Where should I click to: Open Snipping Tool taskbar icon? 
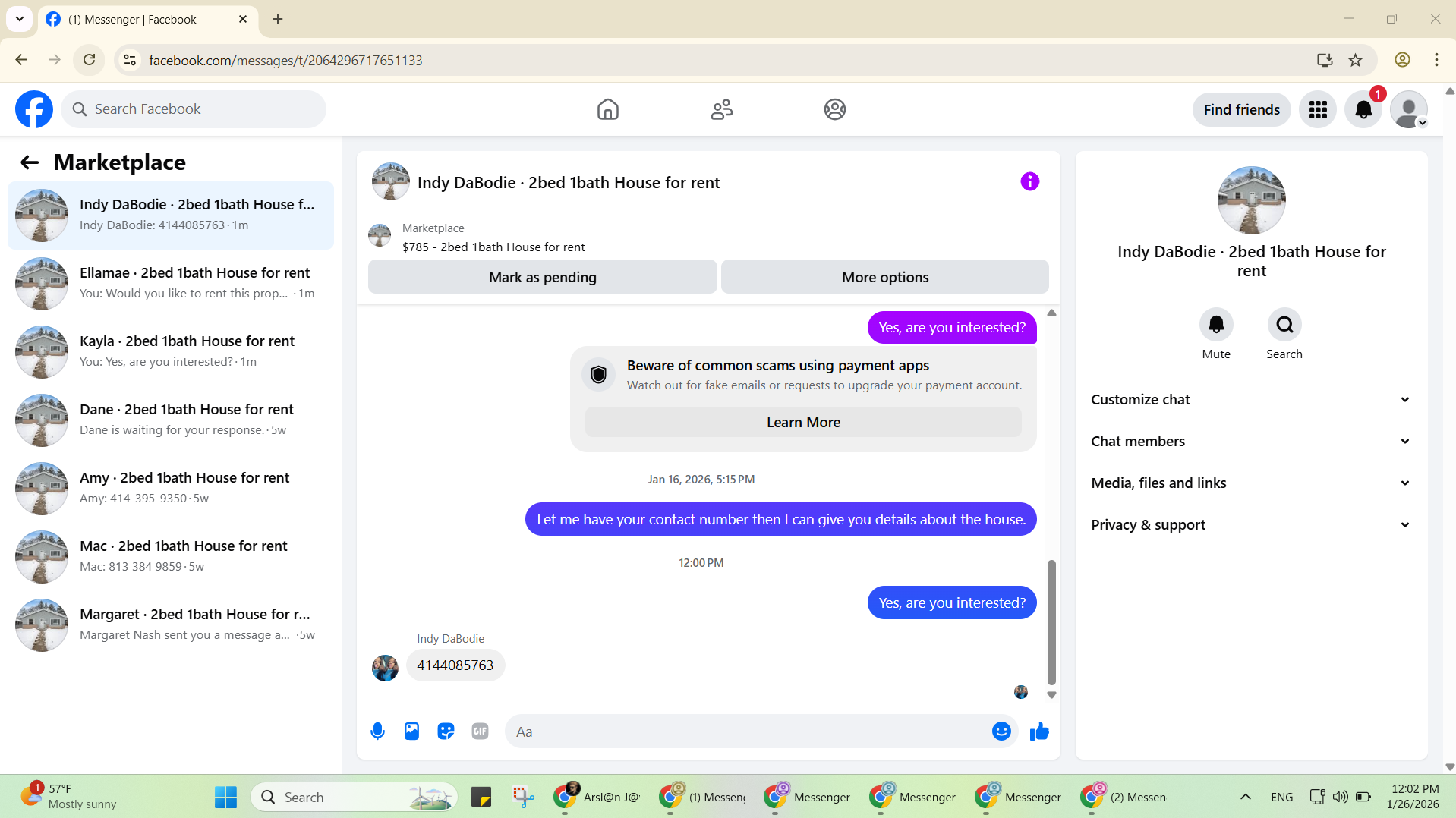tap(523, 797)
